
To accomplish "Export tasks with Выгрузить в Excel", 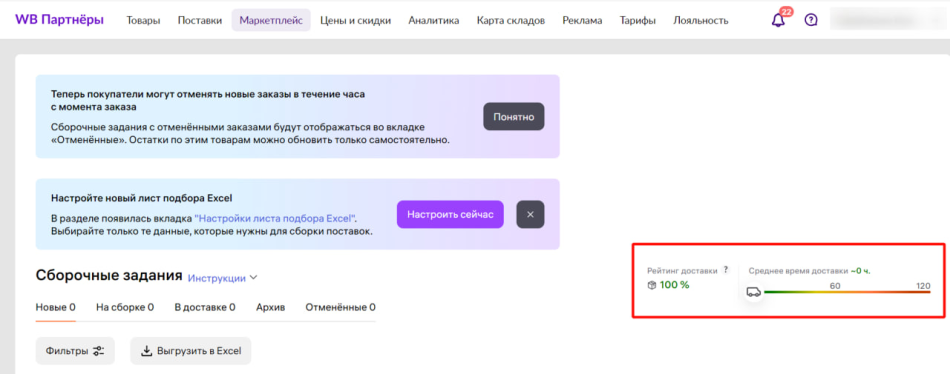I will 191,350.
